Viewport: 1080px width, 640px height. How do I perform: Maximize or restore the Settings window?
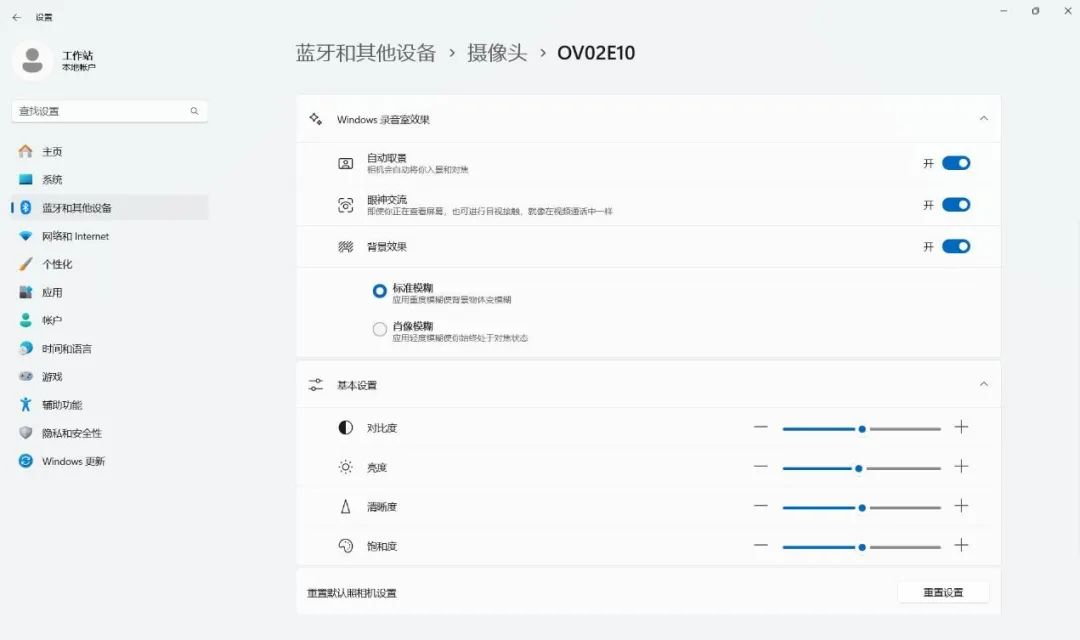[x=1035, y=11]
